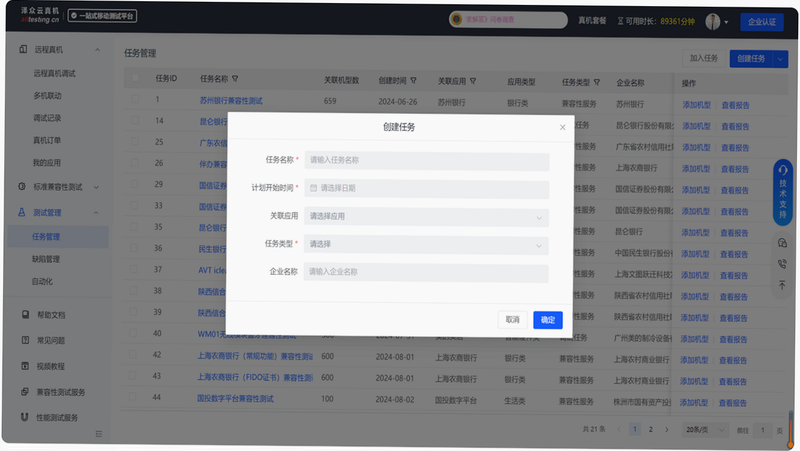Open the 任务类型 dropdown in dialog
The width and height of the screenshot is (800, 451).
426,244
